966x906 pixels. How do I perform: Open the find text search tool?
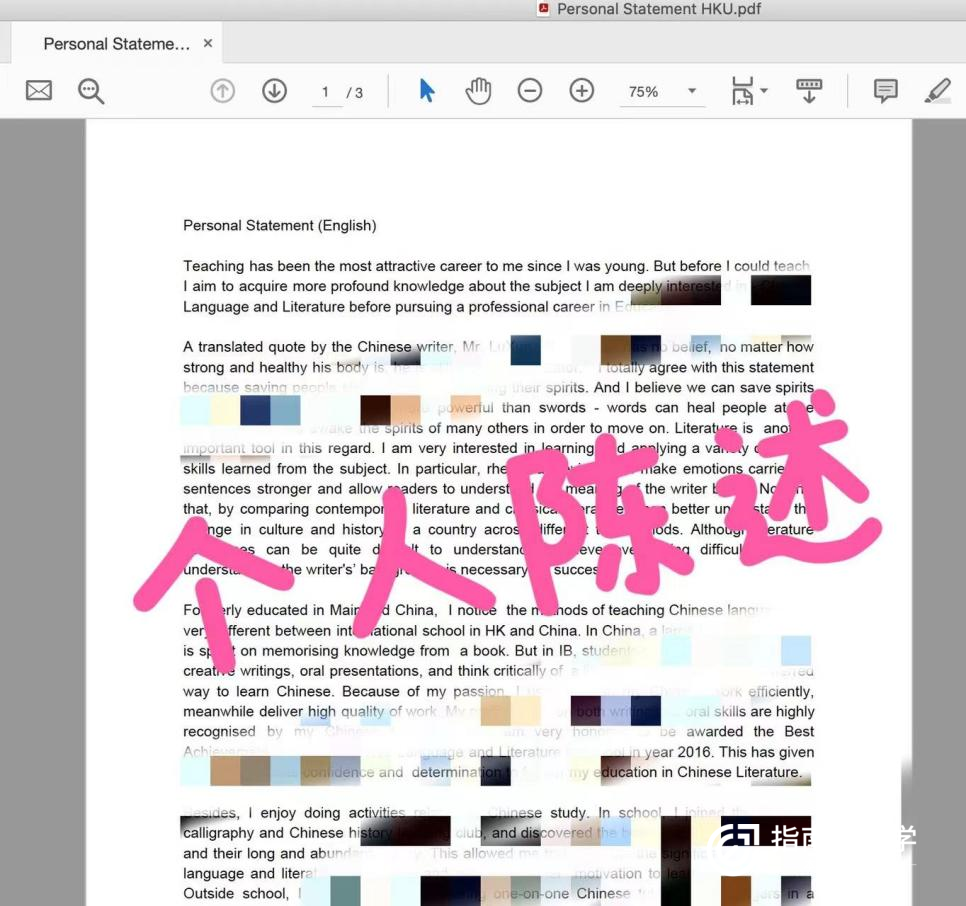[x=91, y=91]
